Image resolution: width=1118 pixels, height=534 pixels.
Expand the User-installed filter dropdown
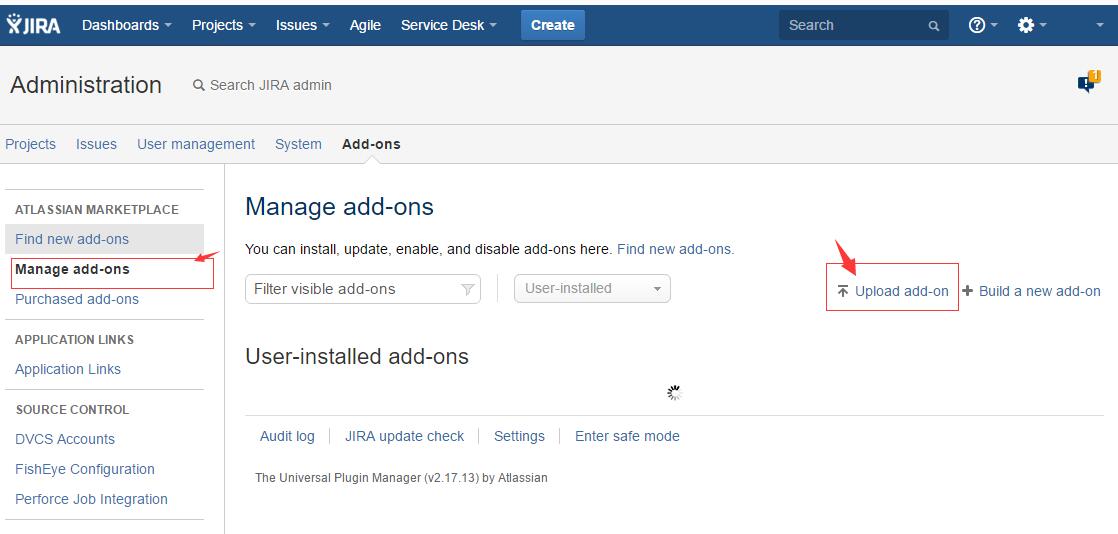coord(592,288)
